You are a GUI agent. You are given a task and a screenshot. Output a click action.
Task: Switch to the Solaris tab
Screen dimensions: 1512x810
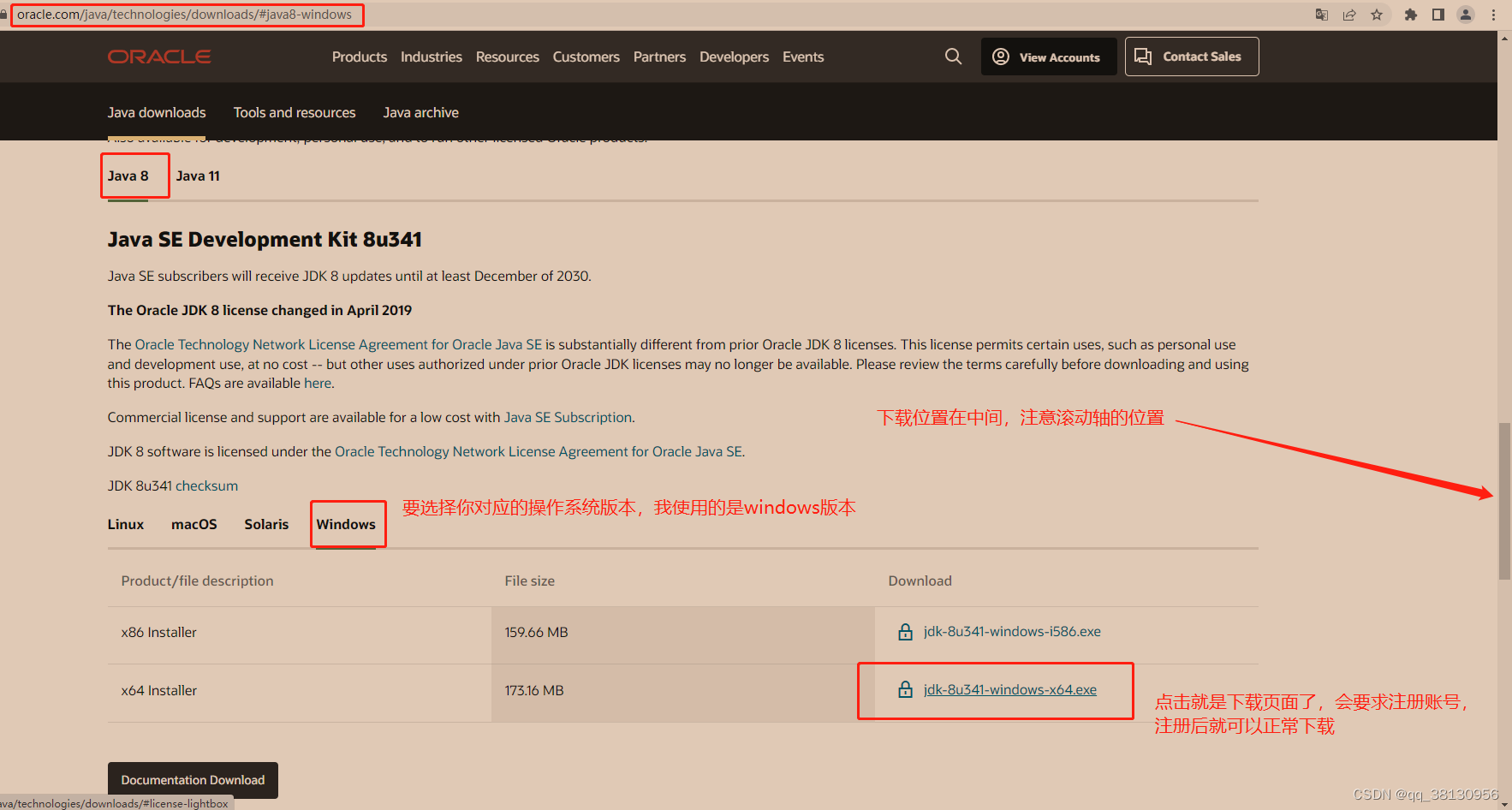coord(266,524)
